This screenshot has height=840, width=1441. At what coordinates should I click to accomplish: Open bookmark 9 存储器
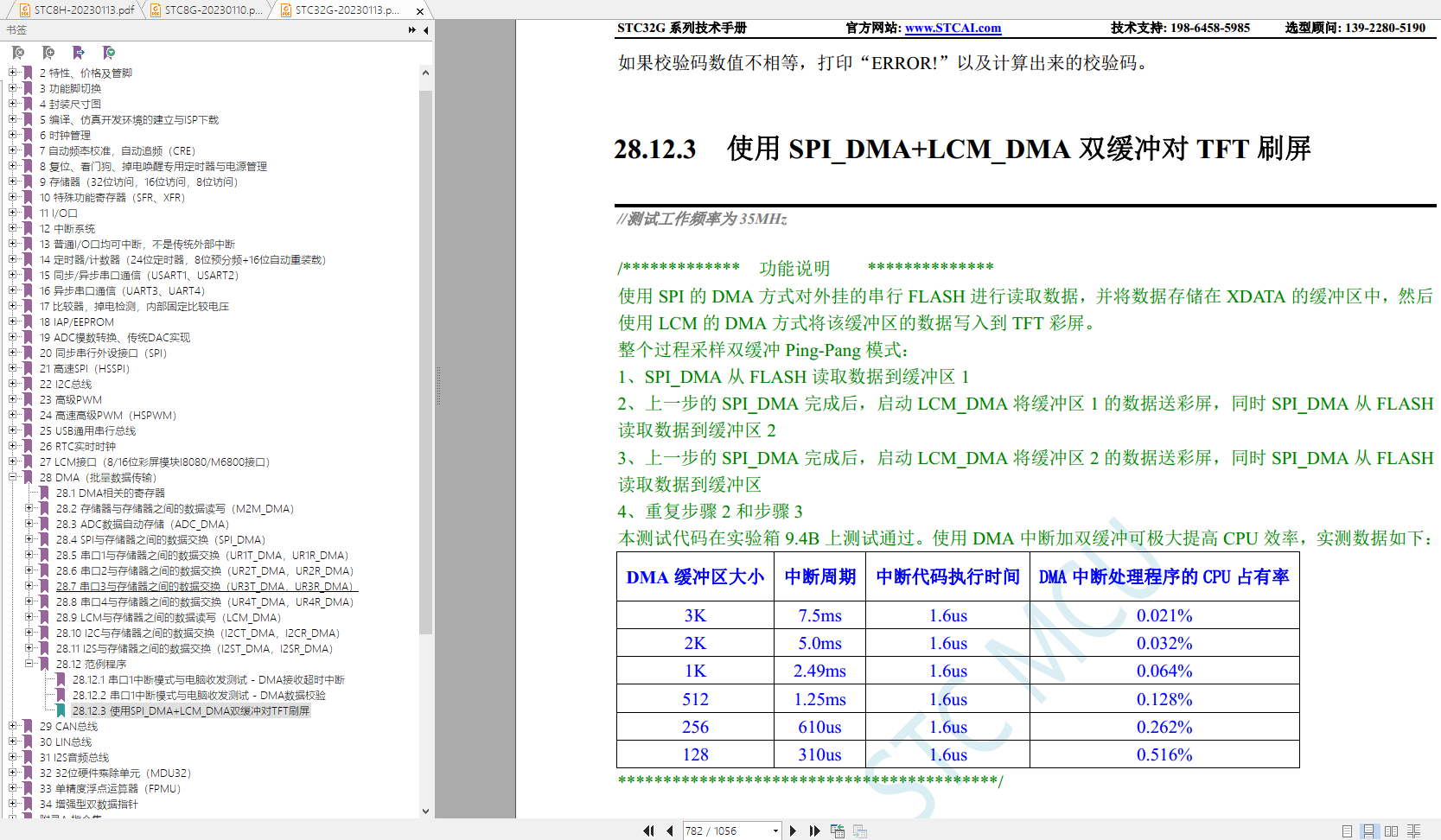coord(138,182)
